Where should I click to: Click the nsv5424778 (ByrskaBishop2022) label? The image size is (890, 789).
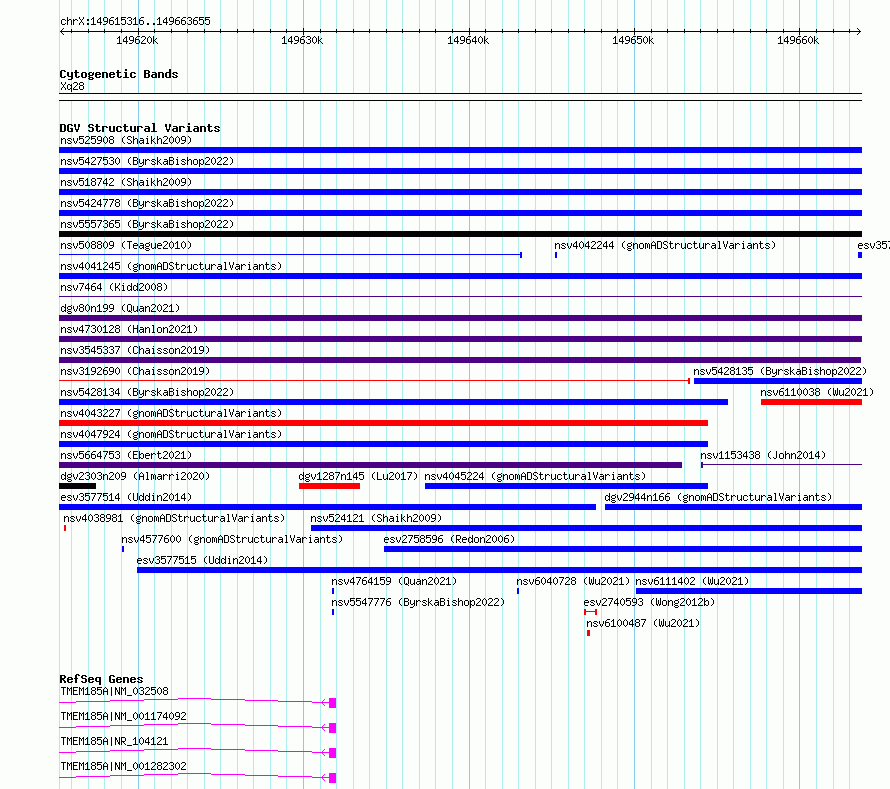click(x=147, y=203)
